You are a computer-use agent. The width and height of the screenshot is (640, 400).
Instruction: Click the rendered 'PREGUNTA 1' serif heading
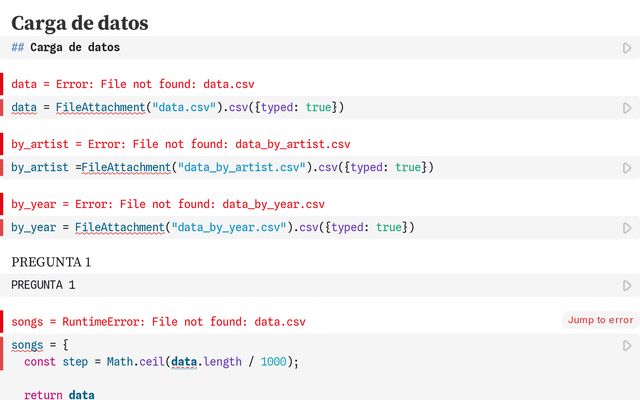51,262
